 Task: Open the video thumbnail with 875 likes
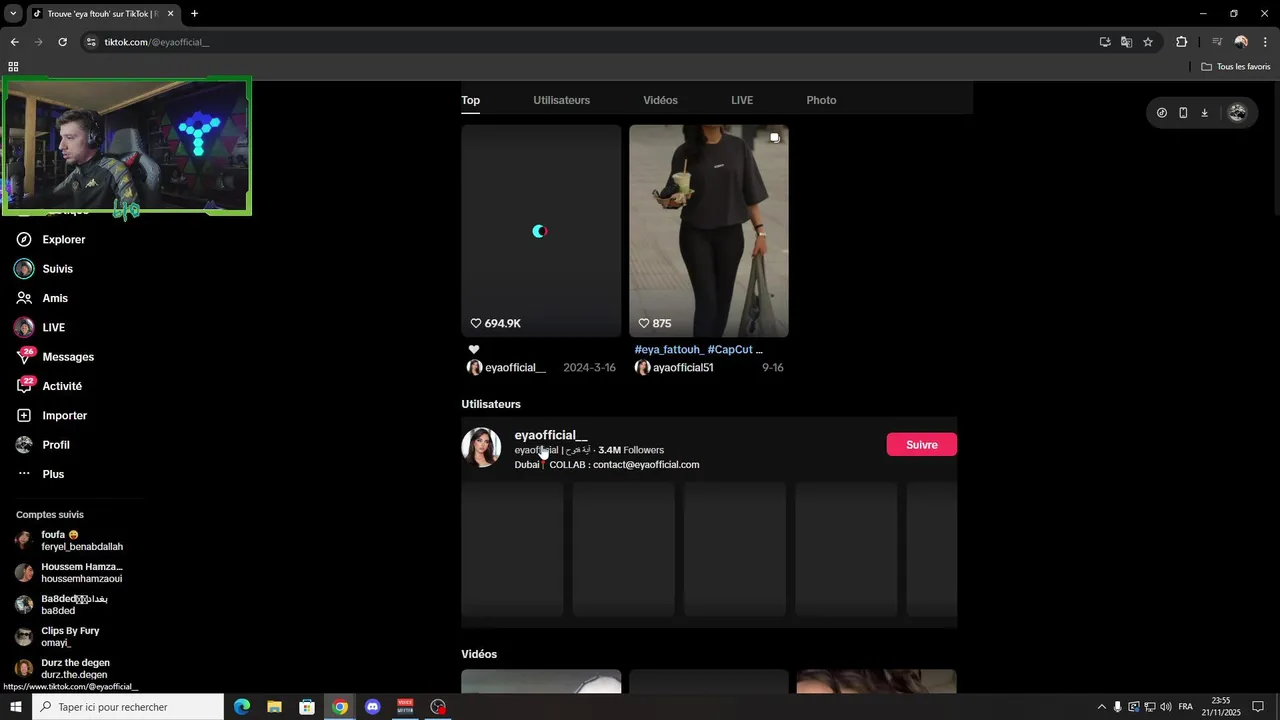tap(709, 231)
